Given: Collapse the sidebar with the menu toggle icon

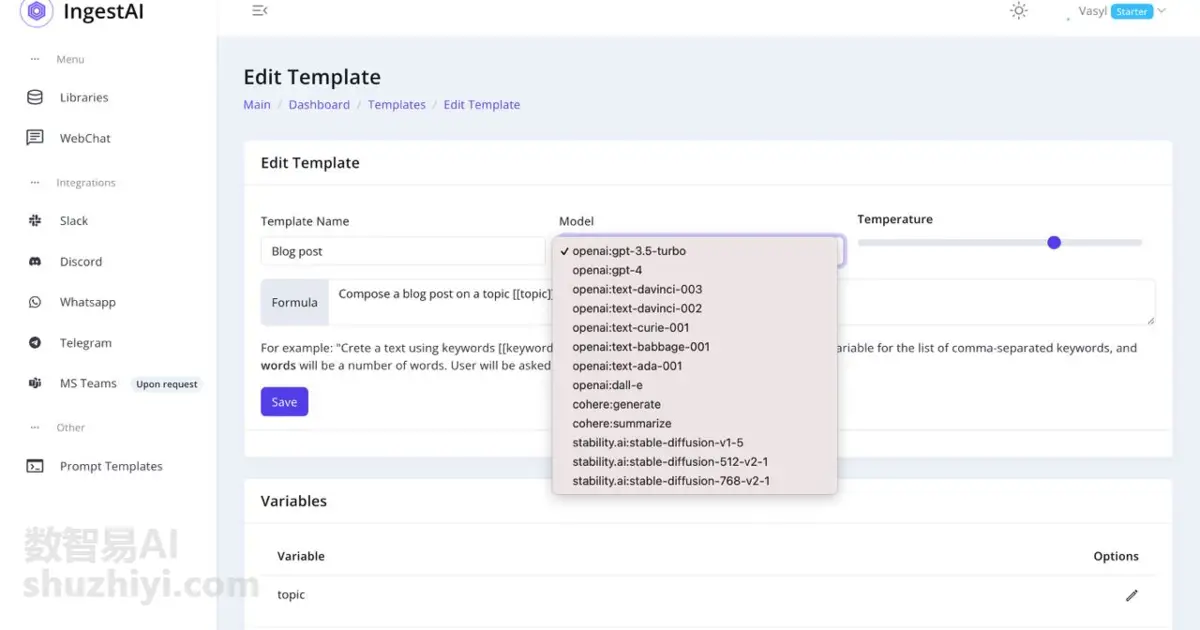Looking at the screenshot, I should (x=260, y=11).
